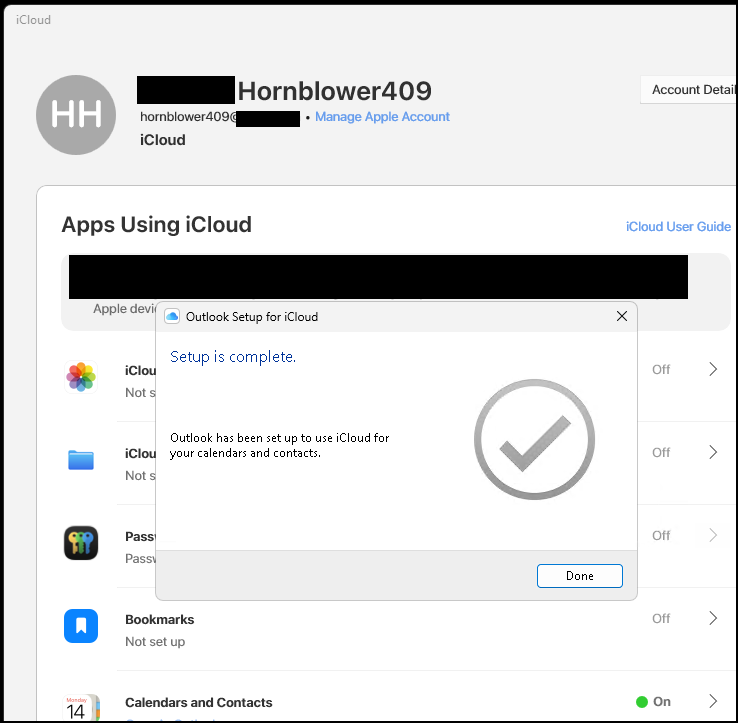Click the blue Bookmarks icon

[81, 626]
